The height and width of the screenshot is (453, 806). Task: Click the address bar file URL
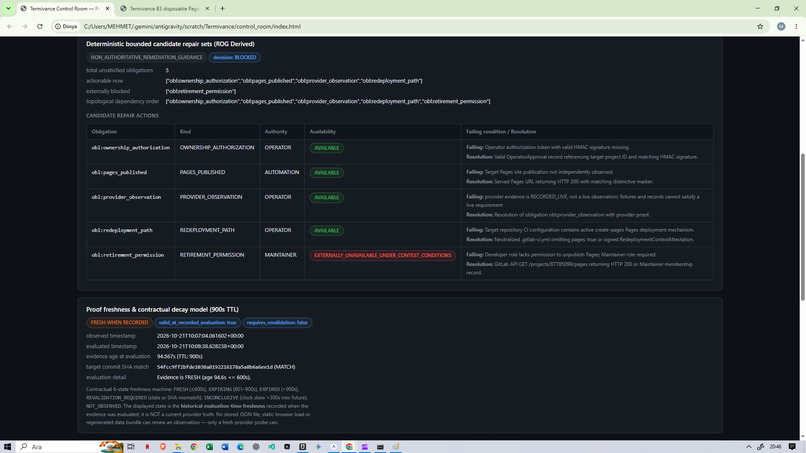(x=192, y=26)
